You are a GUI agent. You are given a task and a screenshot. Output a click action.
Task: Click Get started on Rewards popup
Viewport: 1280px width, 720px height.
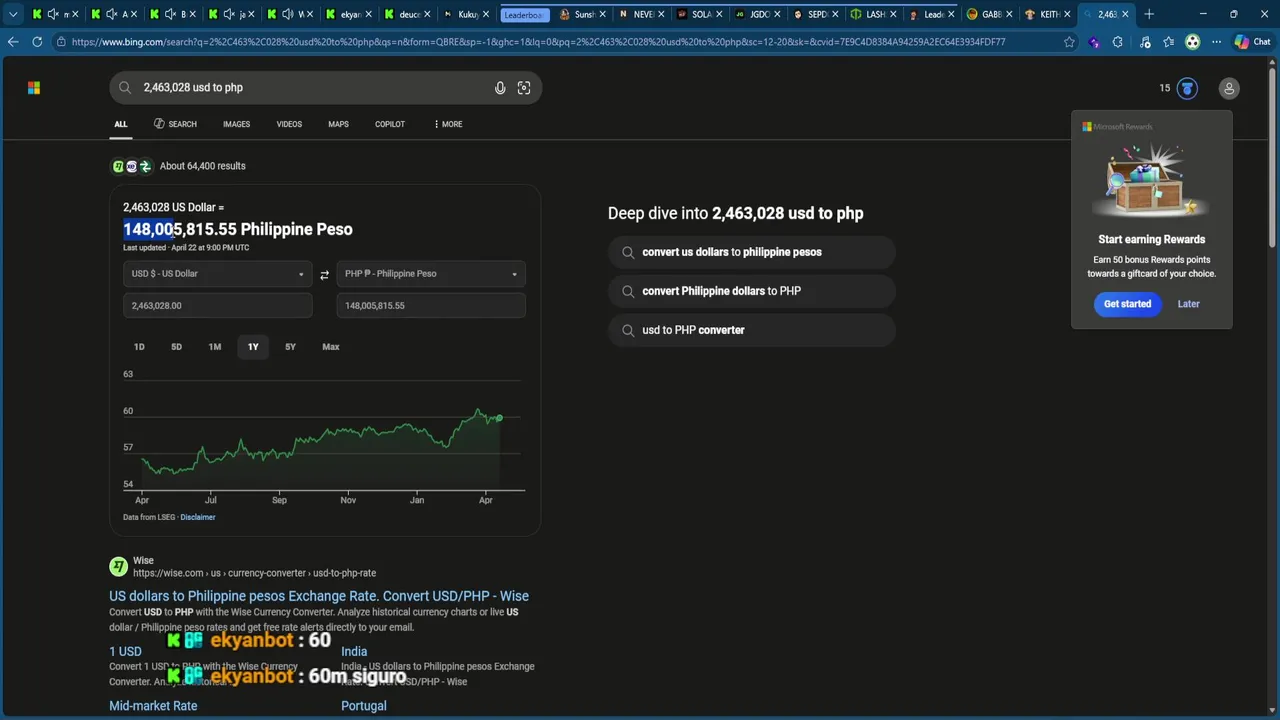pos(1127,304)
